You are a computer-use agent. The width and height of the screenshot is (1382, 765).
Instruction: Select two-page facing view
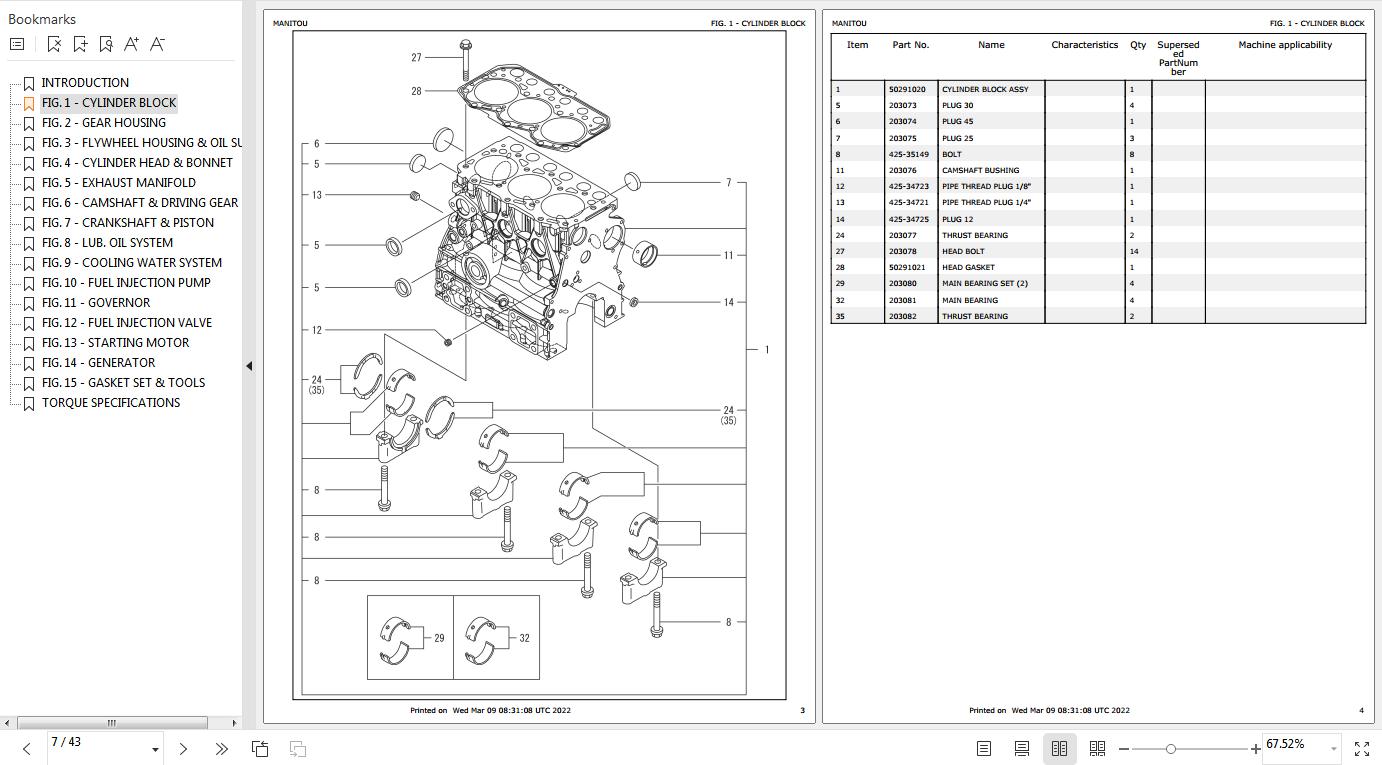(x=1060, y=748)
